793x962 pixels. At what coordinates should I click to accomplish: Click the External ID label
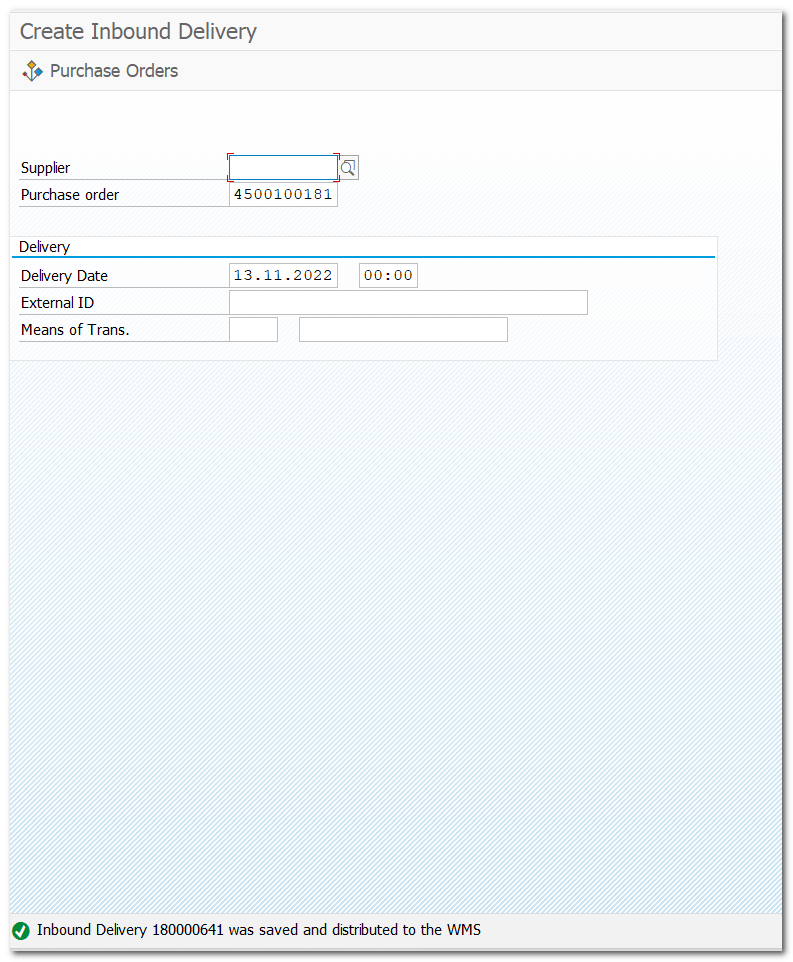point(58,303)
